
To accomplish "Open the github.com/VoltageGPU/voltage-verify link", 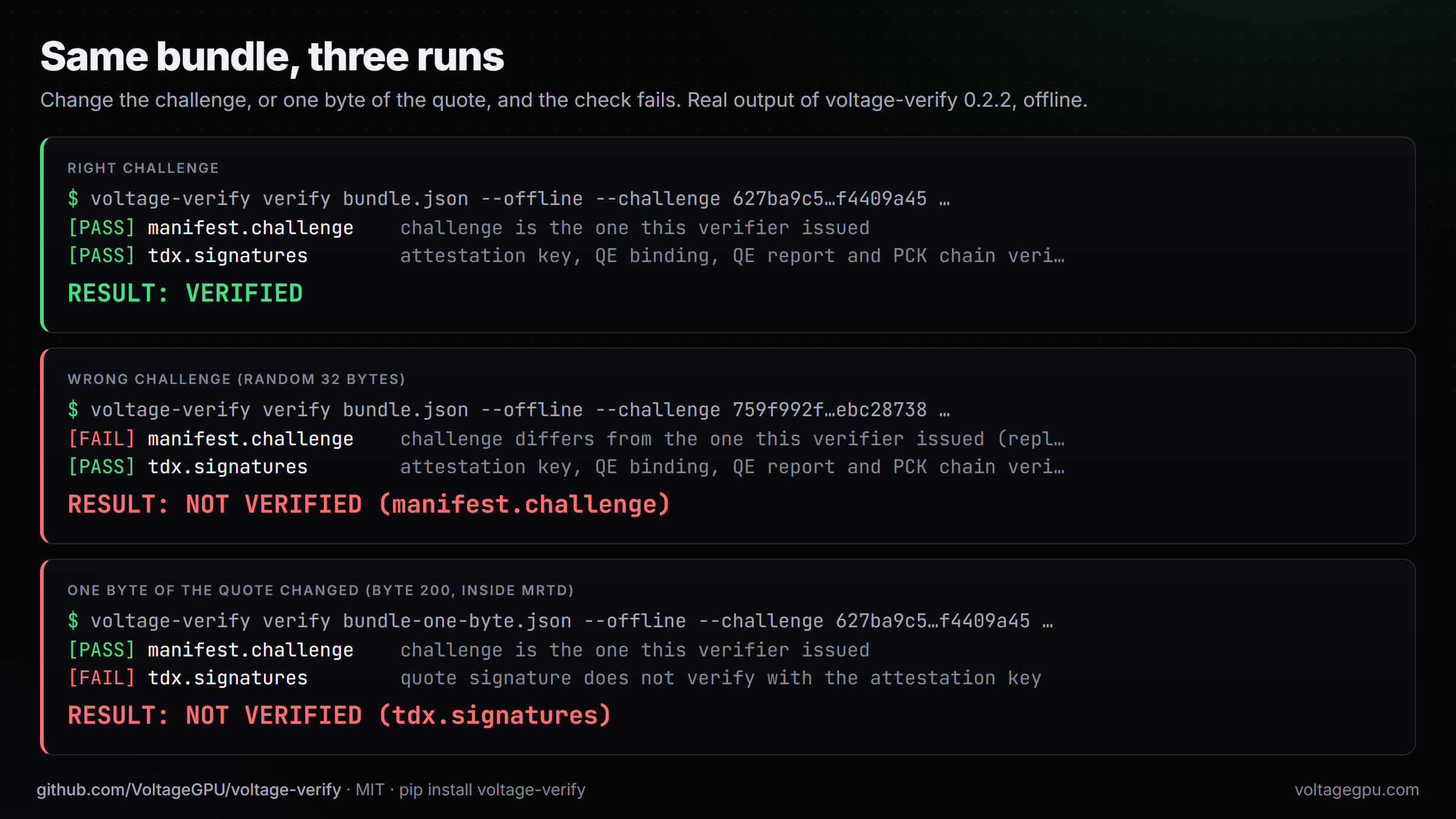I will click(189, 790).
